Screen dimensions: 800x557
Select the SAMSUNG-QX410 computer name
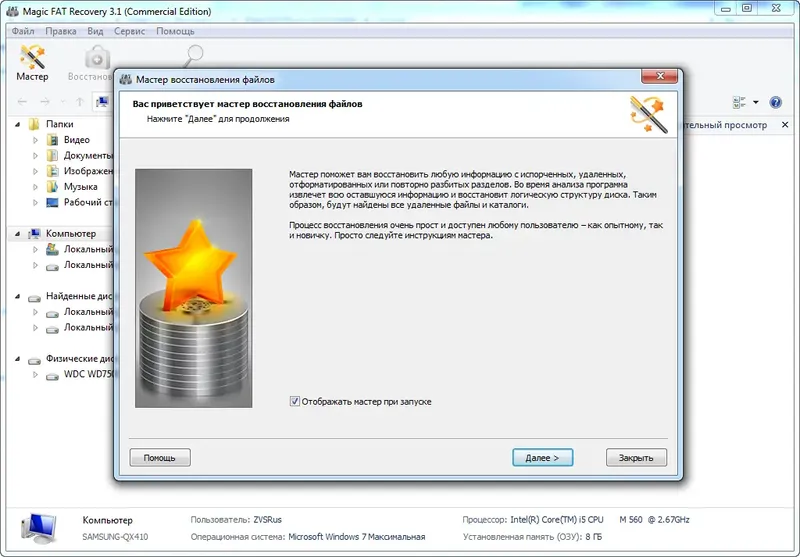pos(115,537)
